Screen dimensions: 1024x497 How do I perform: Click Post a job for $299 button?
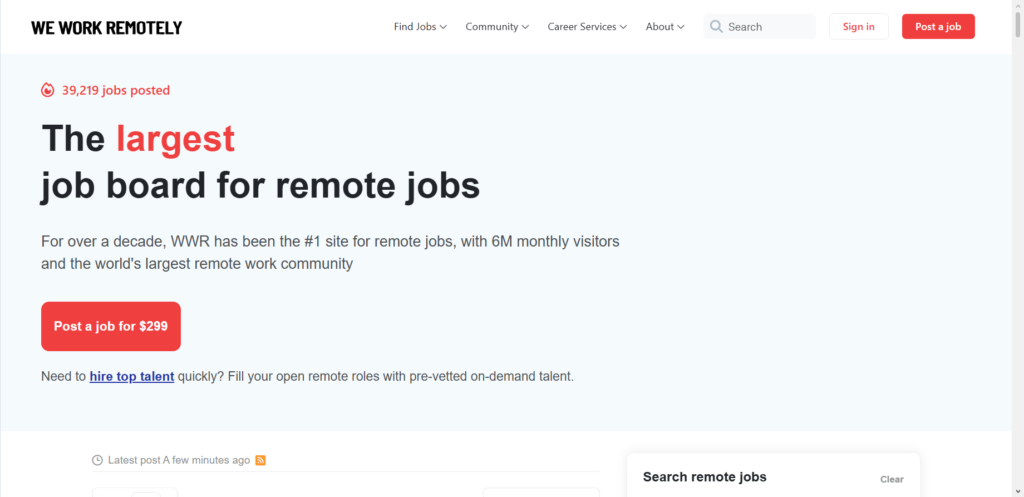coord(111,326)
